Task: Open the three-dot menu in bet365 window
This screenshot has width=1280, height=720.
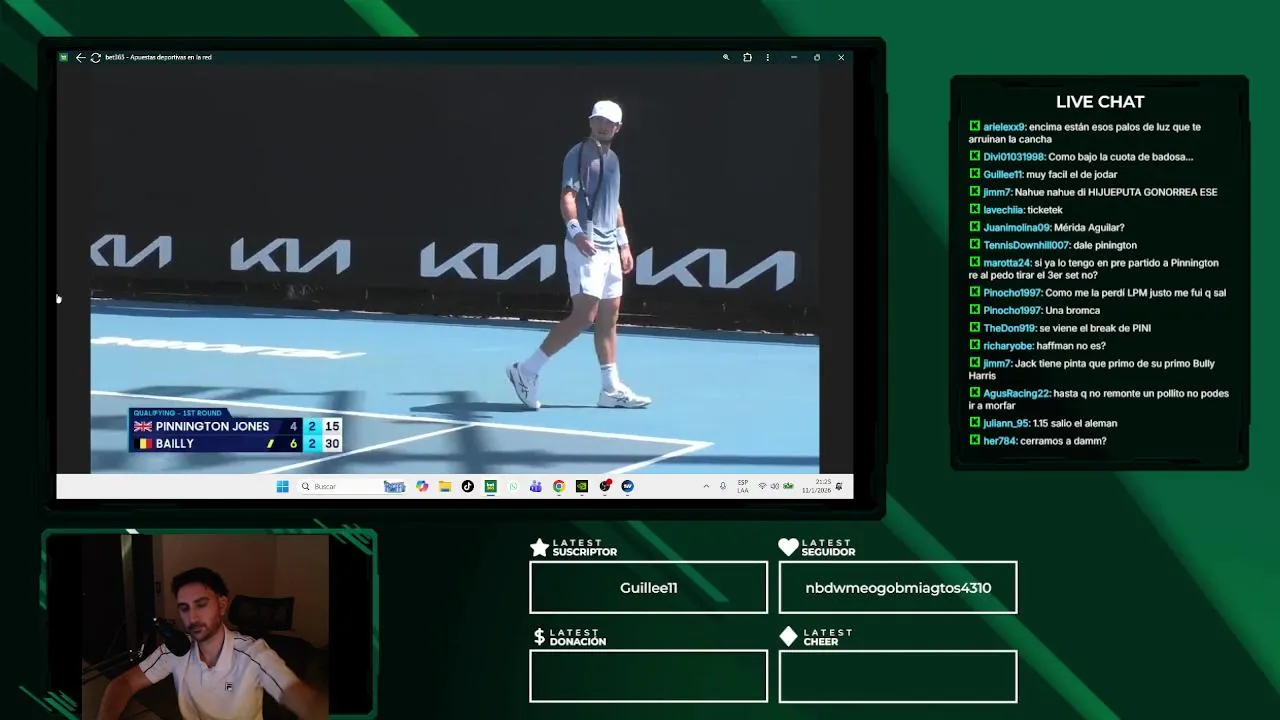Action: coord(768,57)
